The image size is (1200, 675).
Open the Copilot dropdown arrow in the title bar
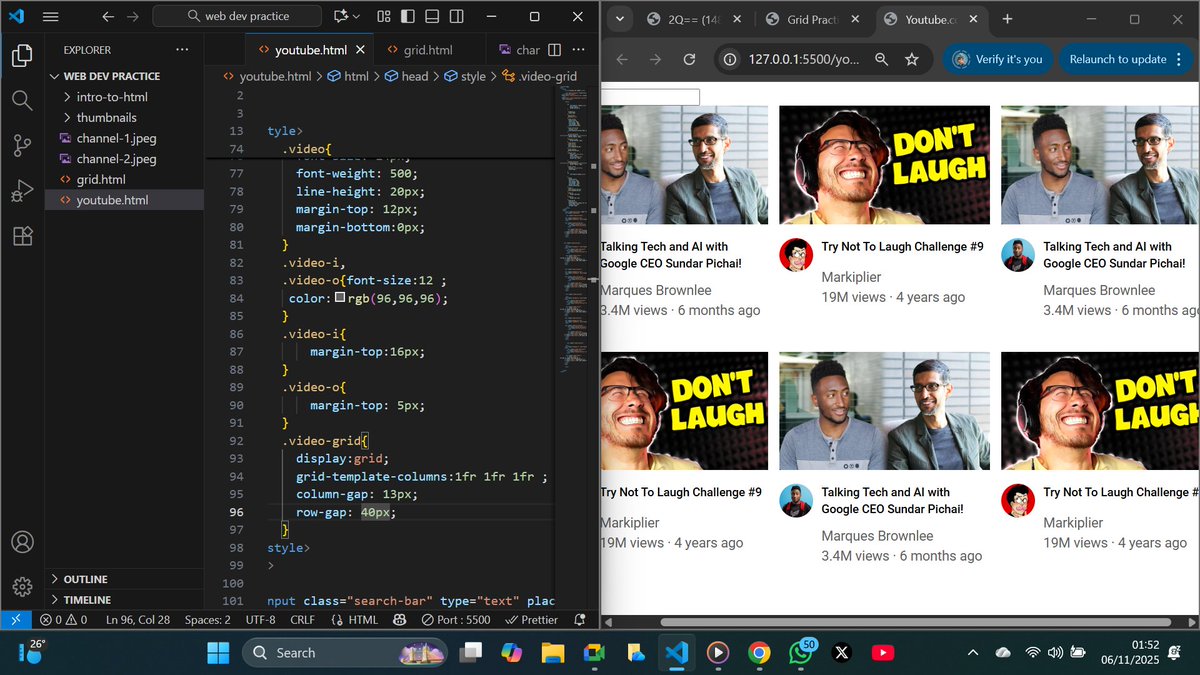pos(357,17)
